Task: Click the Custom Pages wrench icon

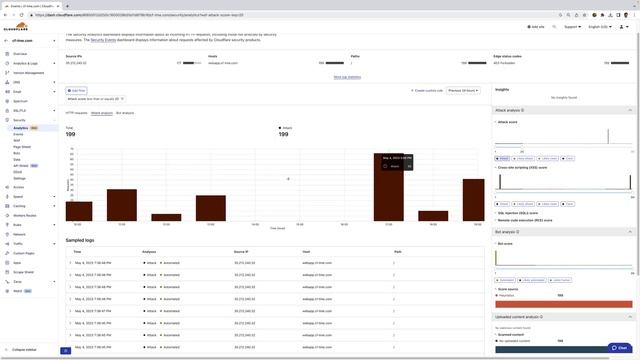Action: click(7, 253)
